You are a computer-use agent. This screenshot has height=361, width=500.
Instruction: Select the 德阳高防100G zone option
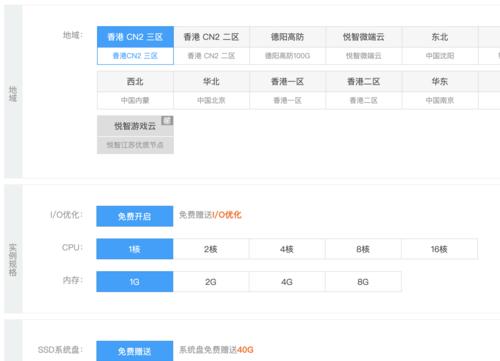coord(287,56)
